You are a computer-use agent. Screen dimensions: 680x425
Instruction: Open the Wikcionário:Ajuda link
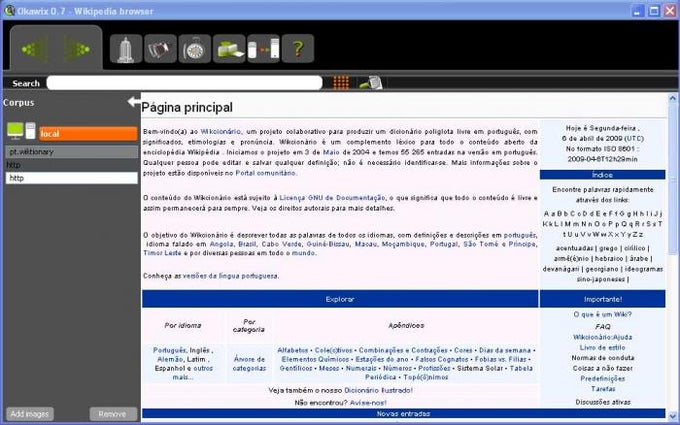pos(602,337)
